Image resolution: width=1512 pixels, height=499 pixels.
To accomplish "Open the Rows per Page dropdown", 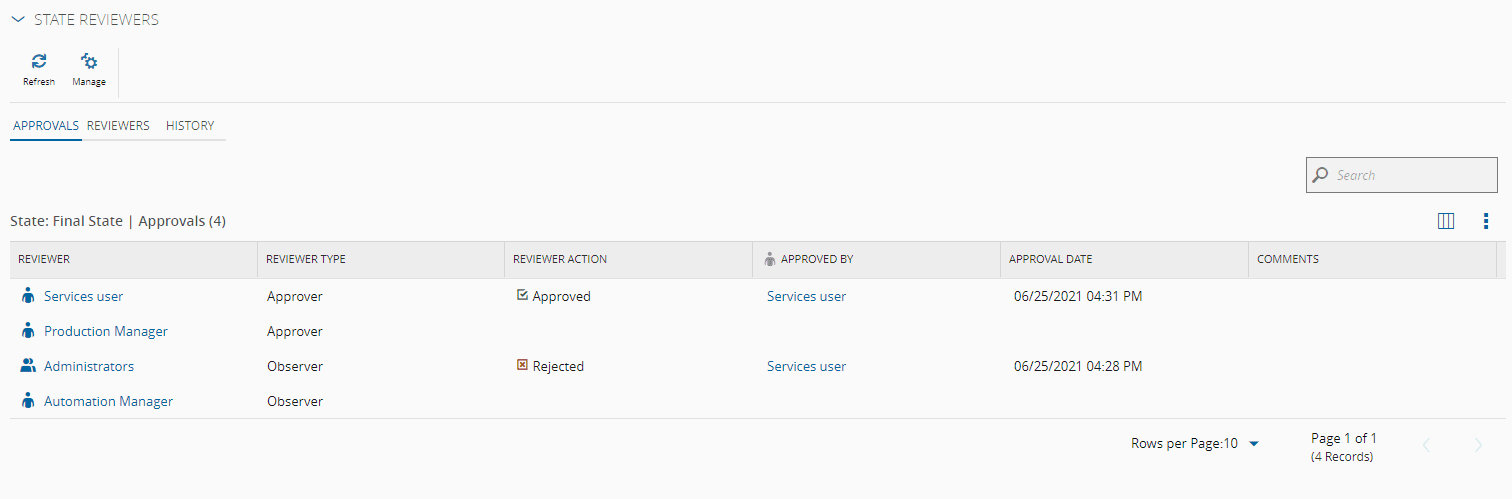I will [x=1254, y=444].
